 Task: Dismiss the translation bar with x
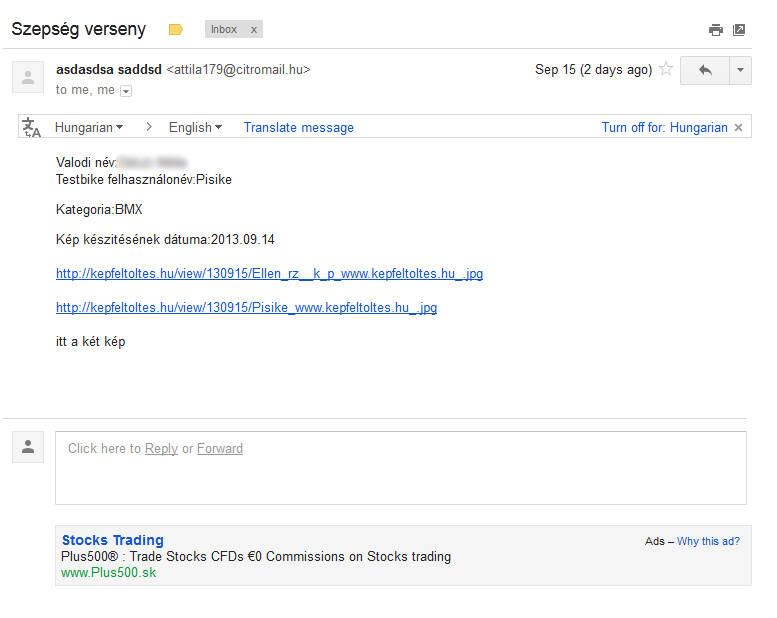[x=739, y=127]
